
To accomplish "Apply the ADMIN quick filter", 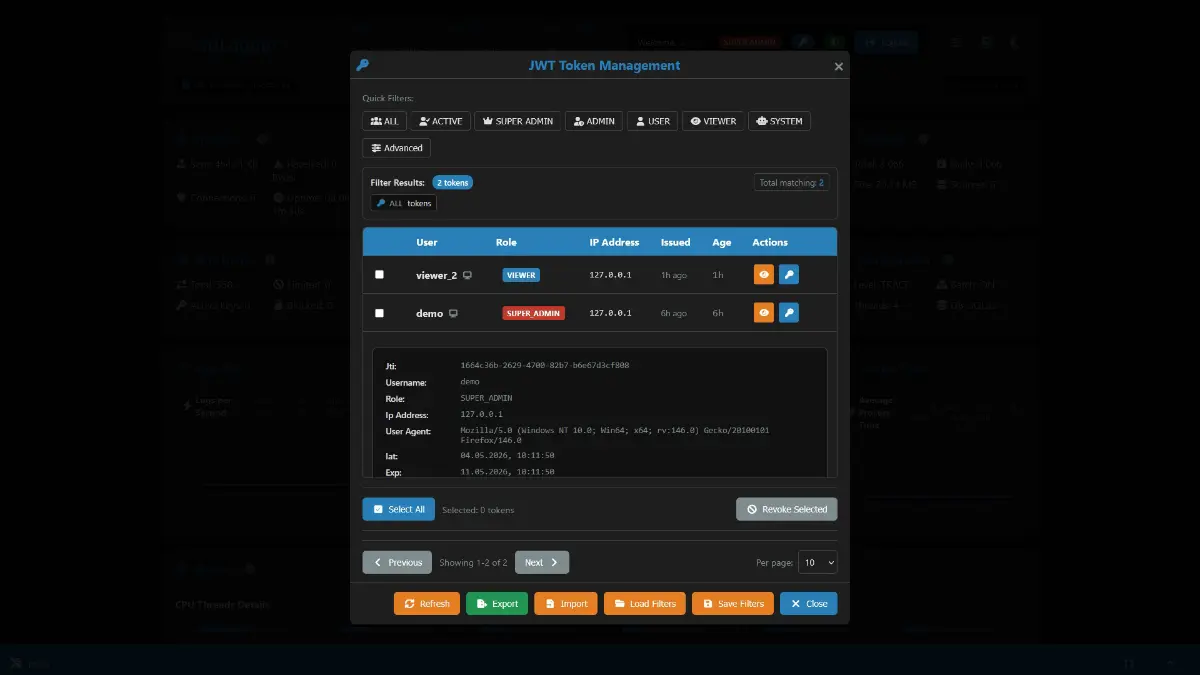I will pyautogui.click(x=594, y=121).
